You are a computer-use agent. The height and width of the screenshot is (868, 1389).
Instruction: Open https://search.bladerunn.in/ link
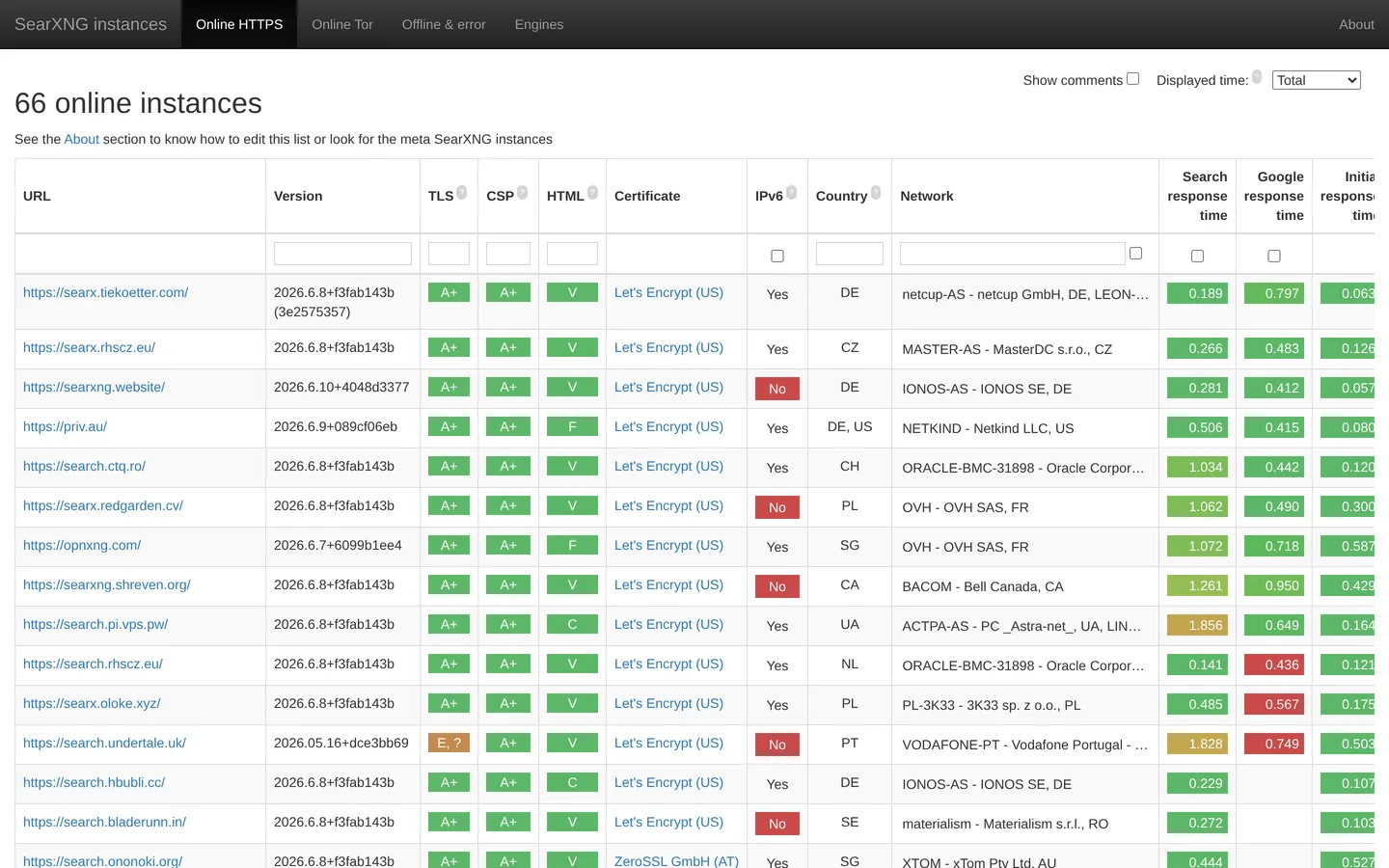[105, 822]
